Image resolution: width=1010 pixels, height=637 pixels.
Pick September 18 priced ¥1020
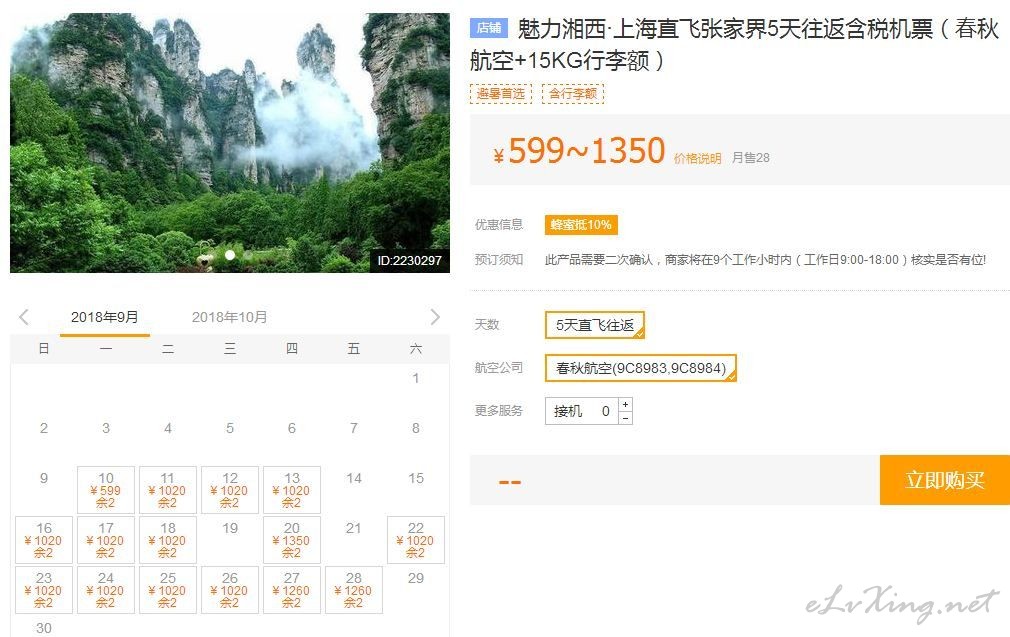tap(167, 540)
